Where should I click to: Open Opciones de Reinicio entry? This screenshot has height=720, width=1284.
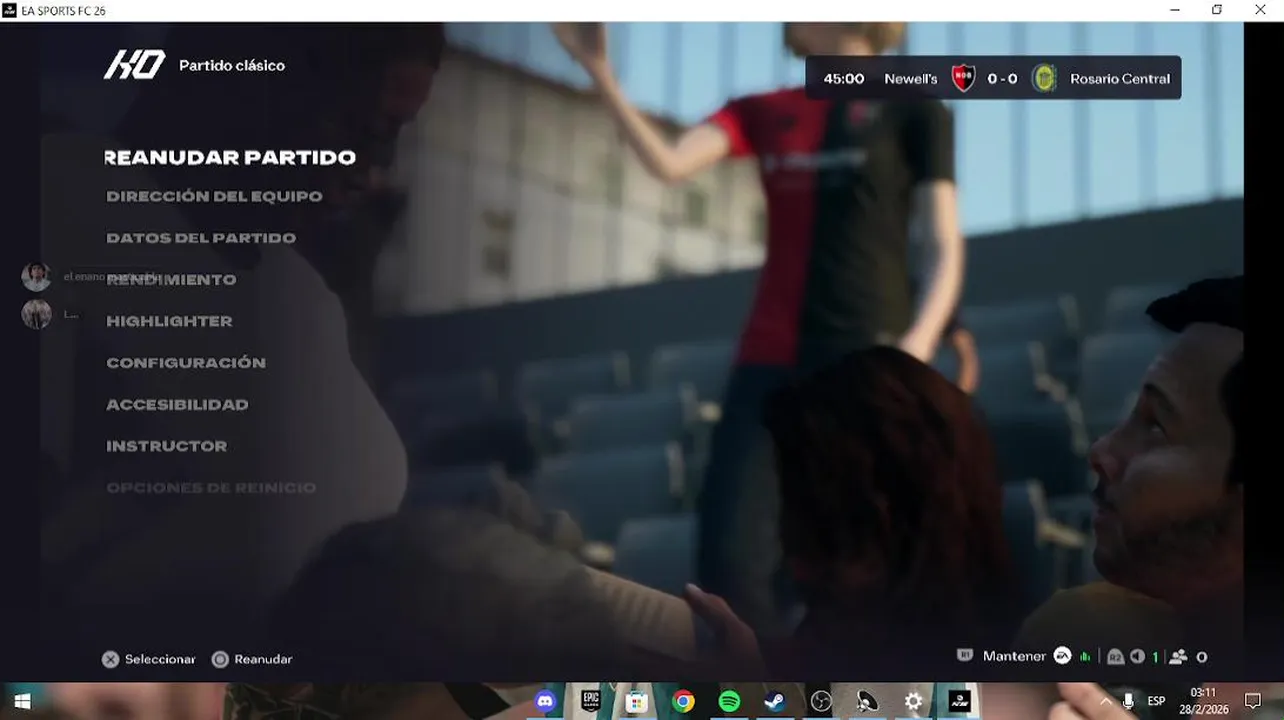point(211,488)
